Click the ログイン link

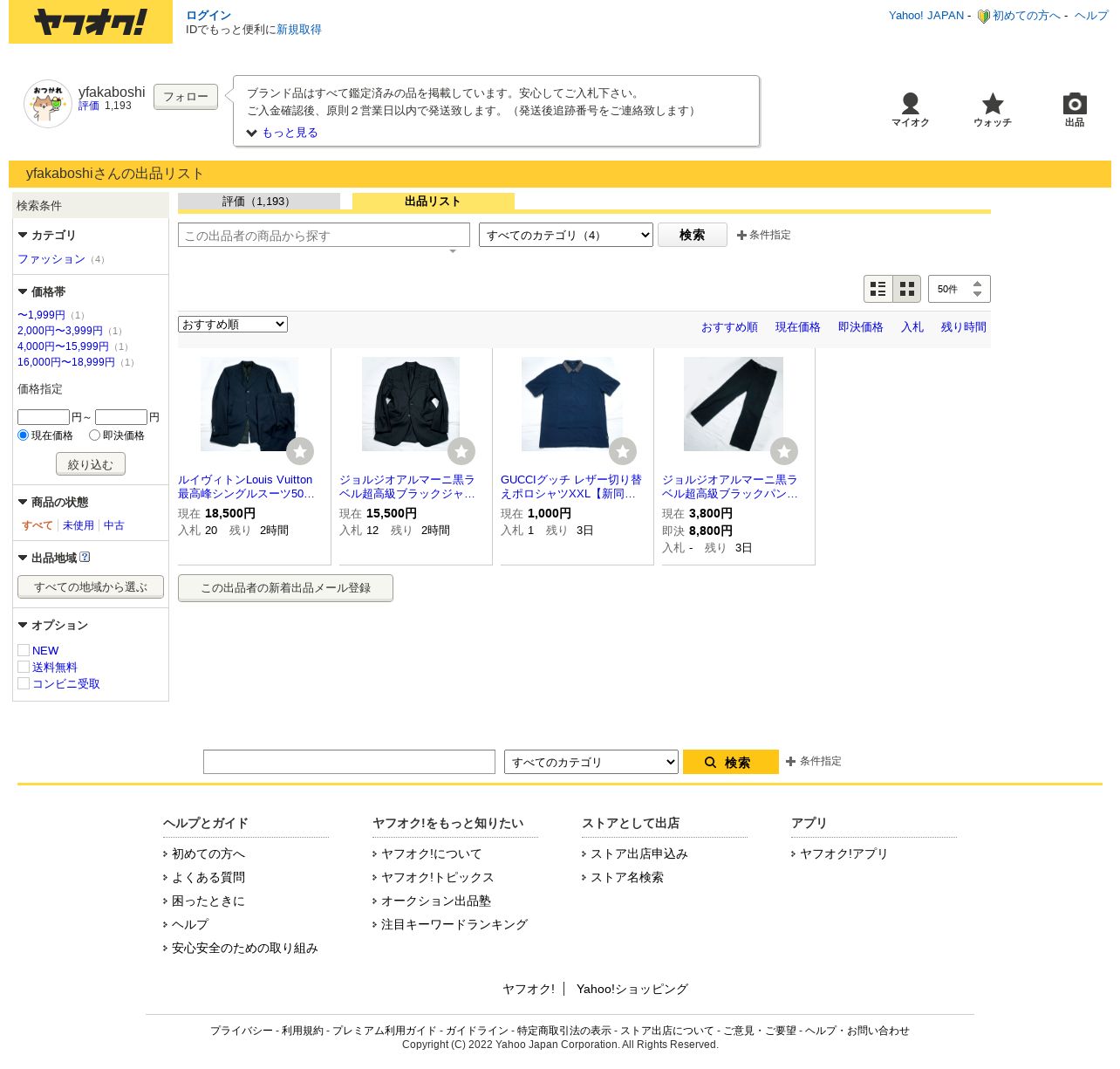pyautogui.click(x=208, y=16)
